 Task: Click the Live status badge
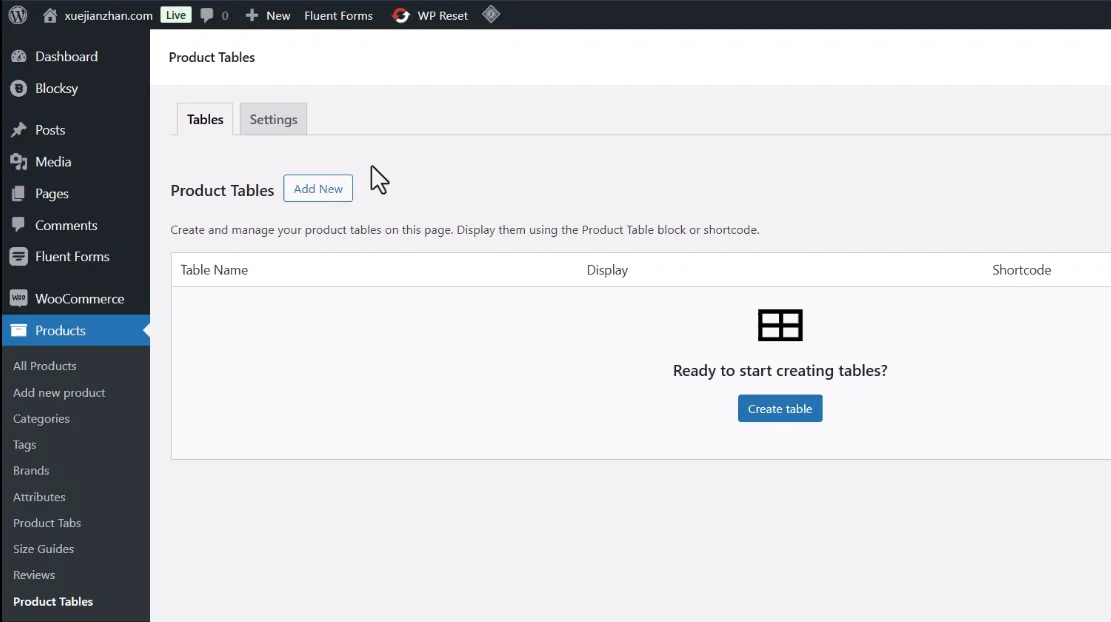point(176,14)
